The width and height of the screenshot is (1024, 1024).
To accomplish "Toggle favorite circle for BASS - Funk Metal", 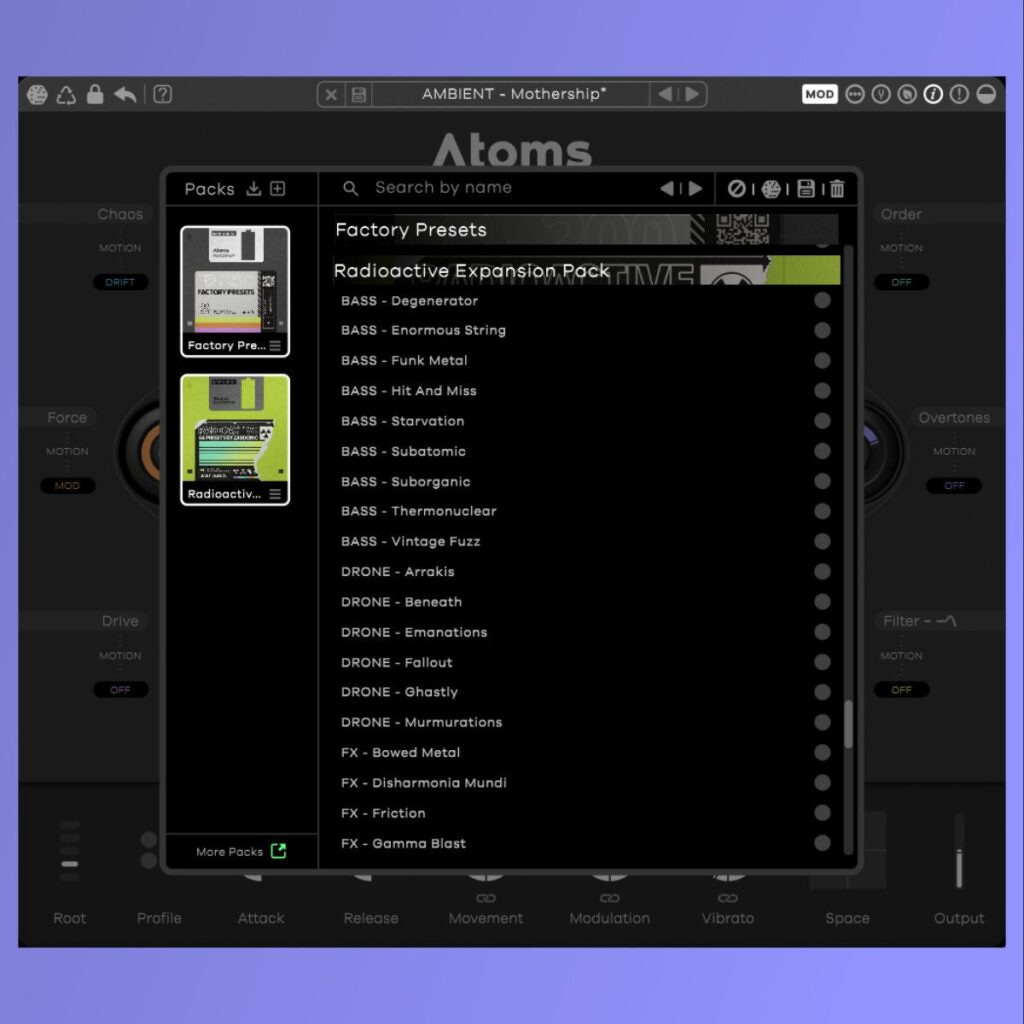I will (822, 360).
